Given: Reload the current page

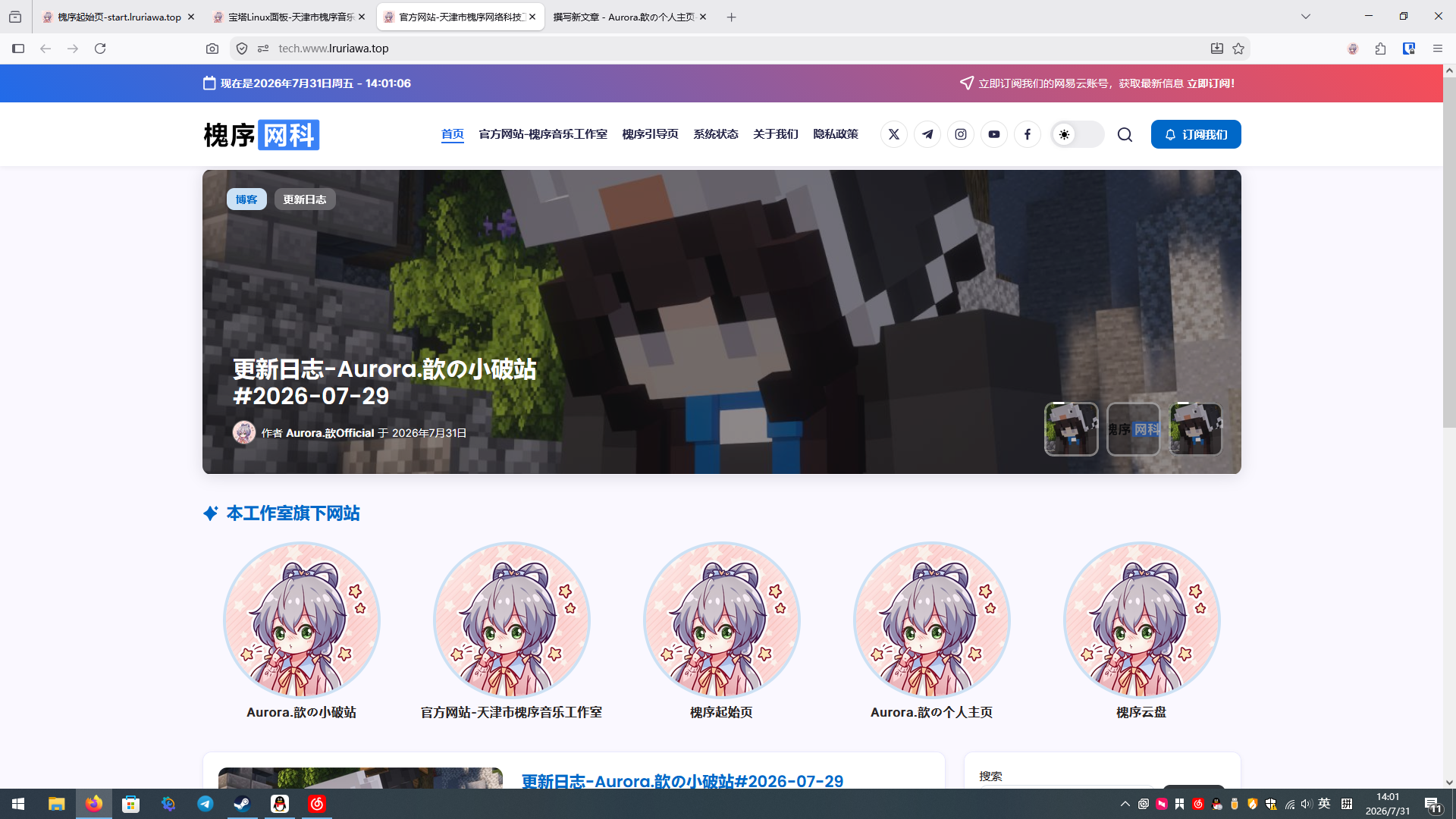Looking at the screenshot, I should [x=100, y=49].
